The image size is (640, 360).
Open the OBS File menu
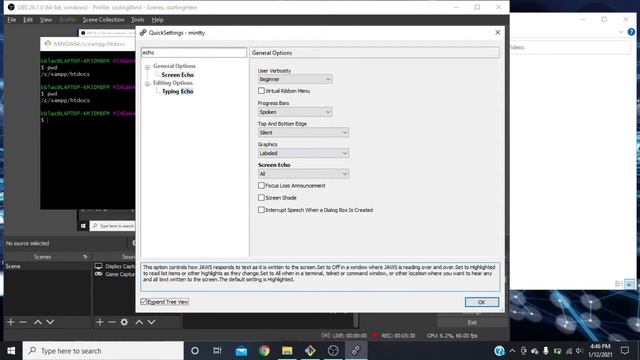pyautogui.click(x=11, y=20)
